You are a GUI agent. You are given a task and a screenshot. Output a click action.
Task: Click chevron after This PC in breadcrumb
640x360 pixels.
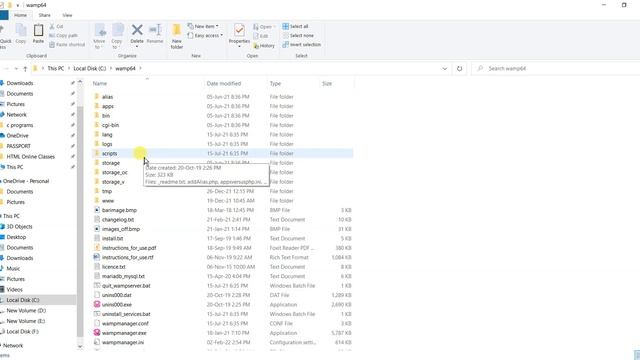click(x=69, y=68)
